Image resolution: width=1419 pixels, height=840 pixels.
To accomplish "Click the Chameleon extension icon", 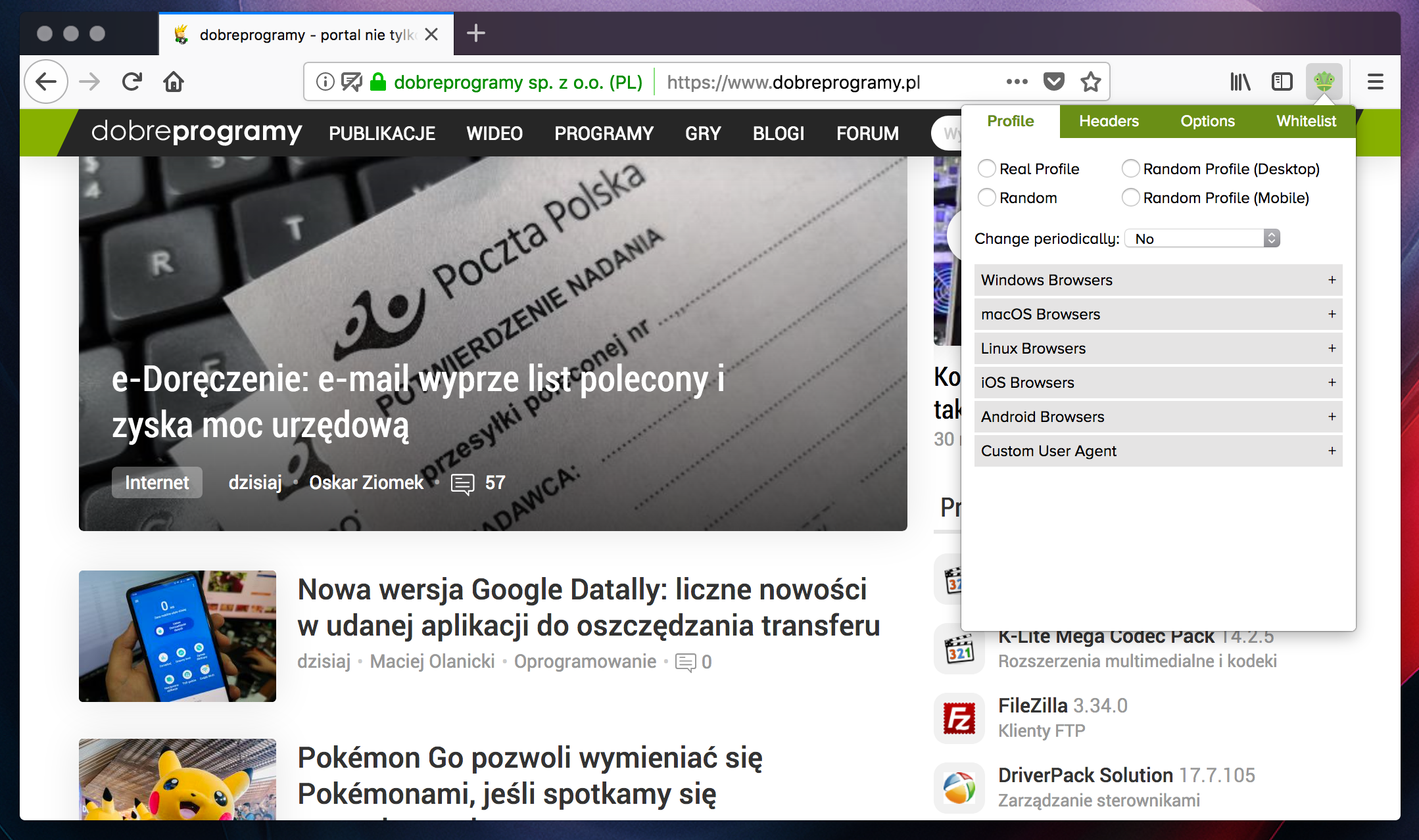I will (1324, 82).
